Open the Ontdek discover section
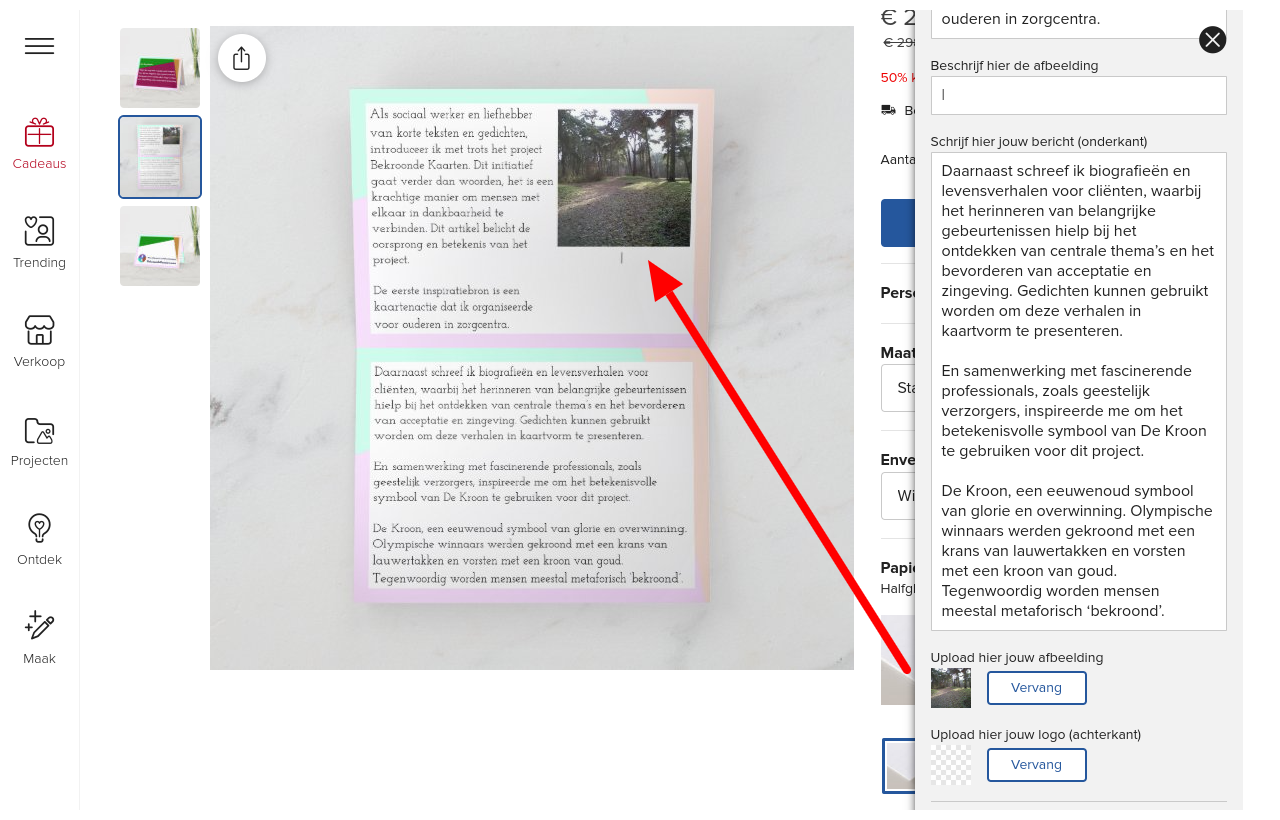The width and height of the screenshot is (1280, 820). [39, 540]
